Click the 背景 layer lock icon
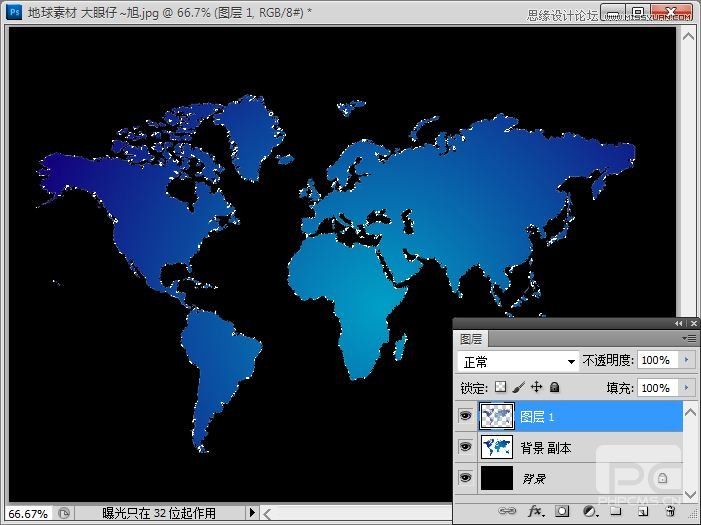701x525 pixels. [662, 478]
